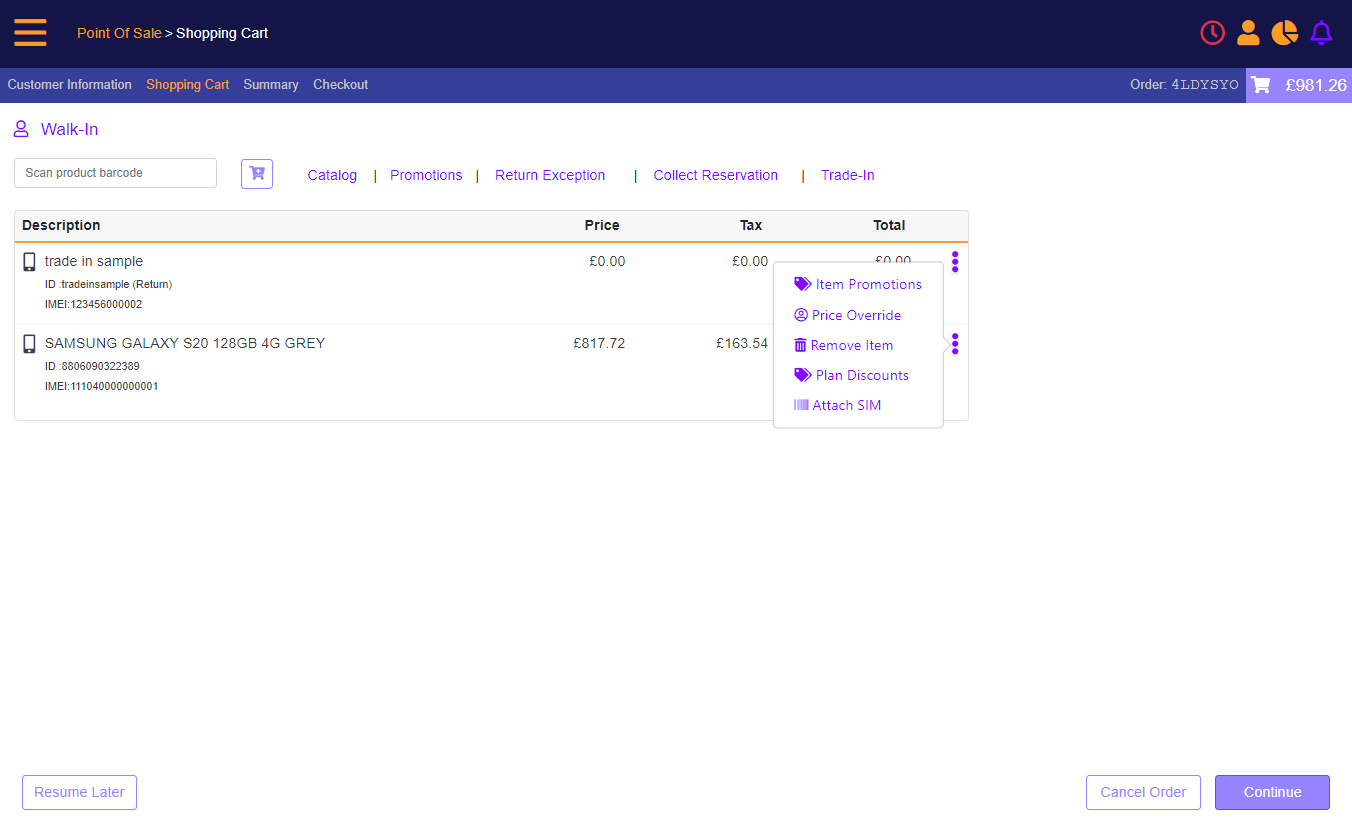
Task: Click the add-to-cart icon button beside barcode field
Action: point(257,173)
